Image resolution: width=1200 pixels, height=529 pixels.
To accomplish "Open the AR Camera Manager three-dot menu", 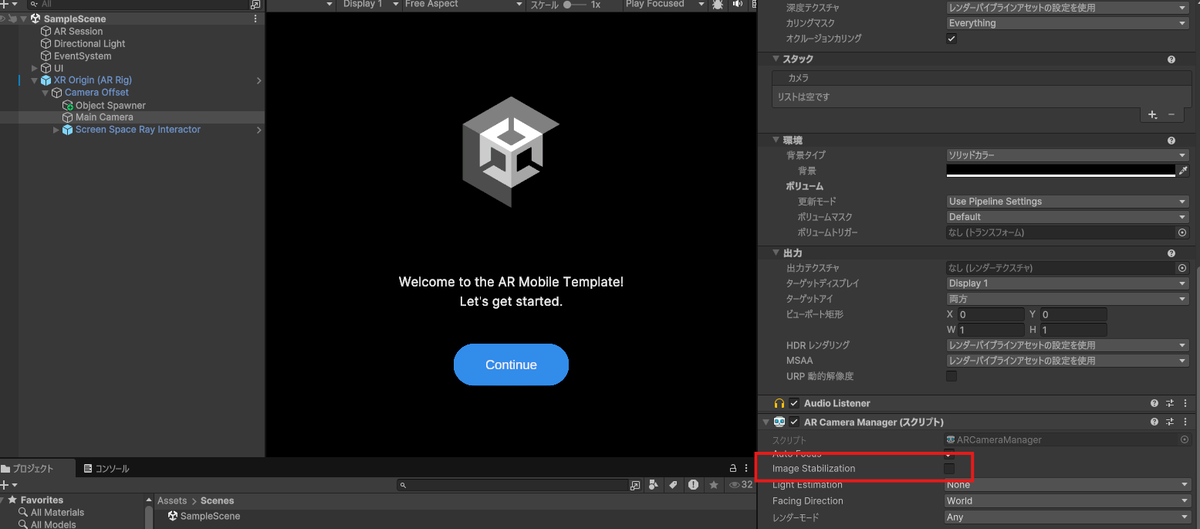I will coord(1185,423).
